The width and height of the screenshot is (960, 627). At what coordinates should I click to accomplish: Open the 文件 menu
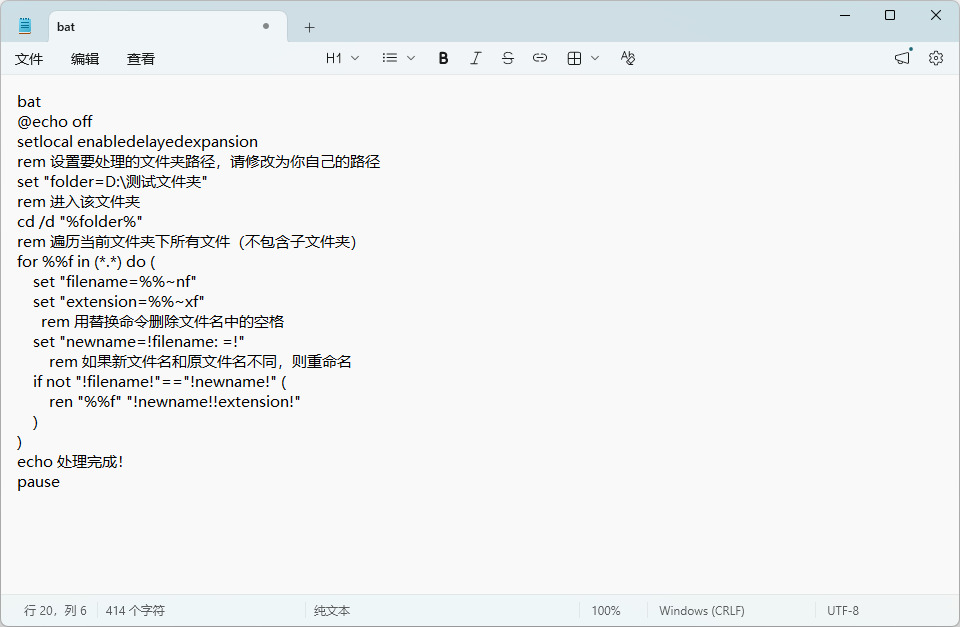tap(29, 59)
